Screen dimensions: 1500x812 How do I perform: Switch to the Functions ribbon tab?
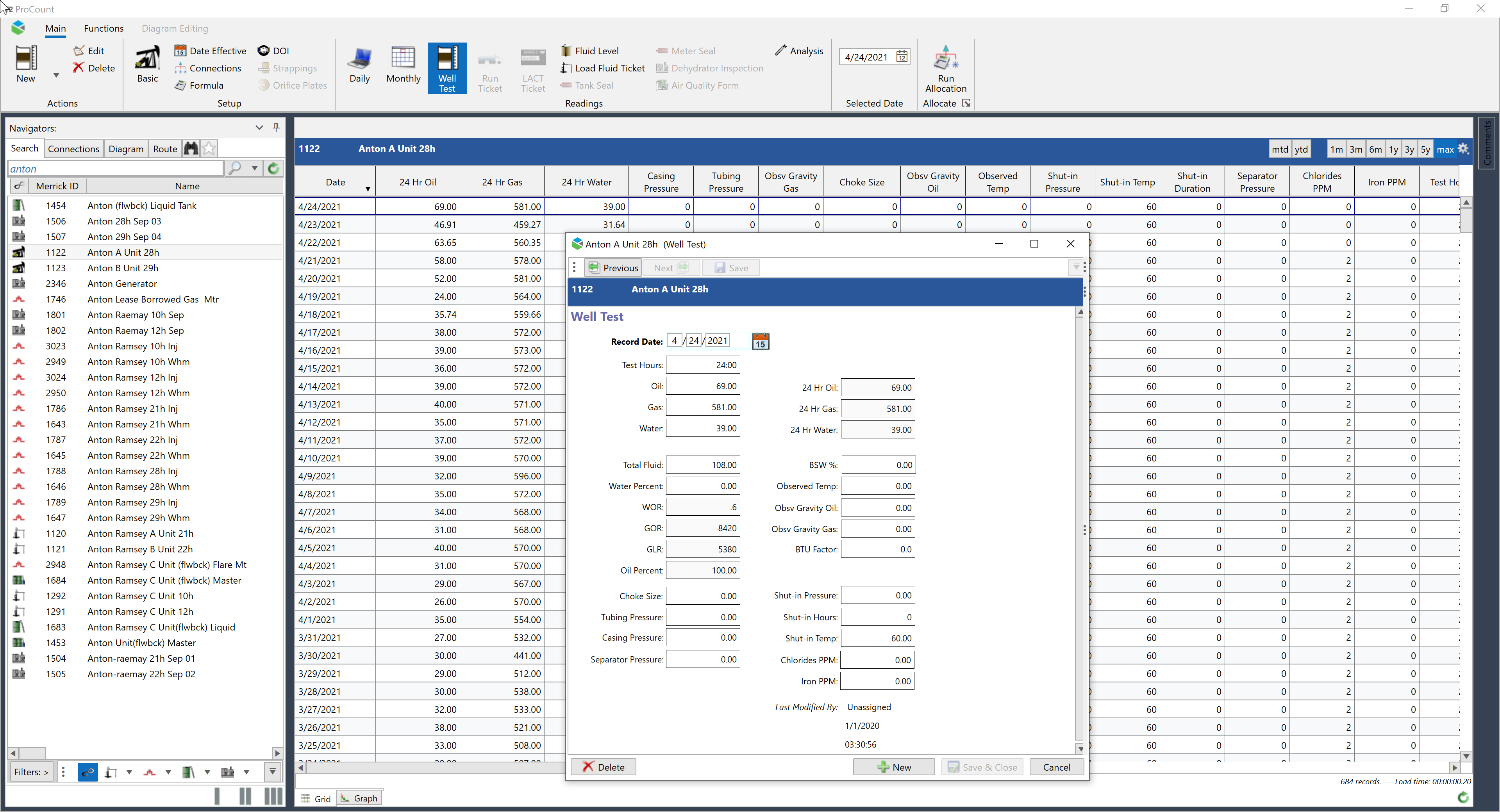[103, 28]
